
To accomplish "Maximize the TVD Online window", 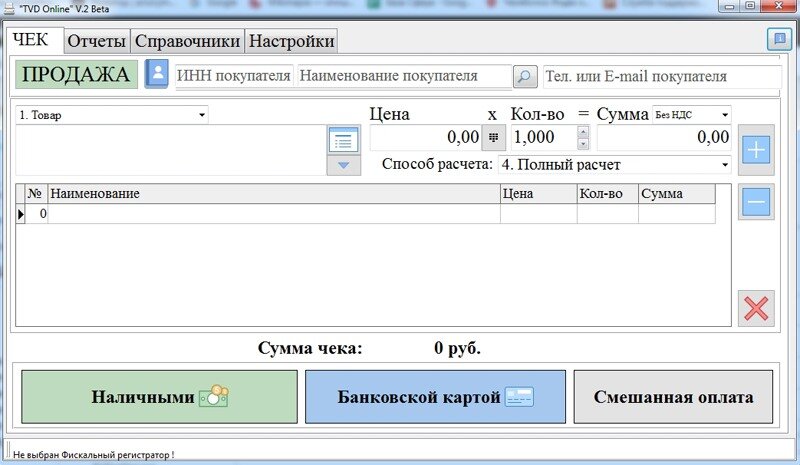I will (x=750, y=7).
